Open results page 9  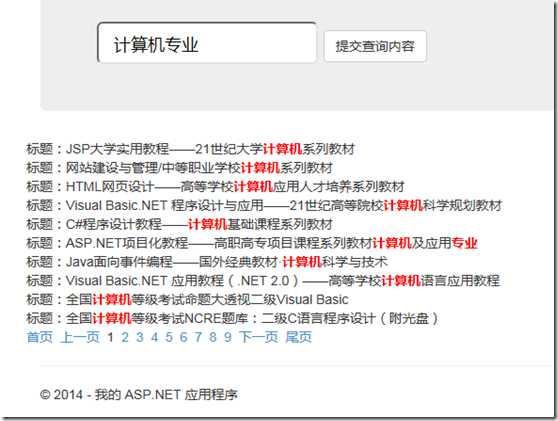click(x=228, y=337)
